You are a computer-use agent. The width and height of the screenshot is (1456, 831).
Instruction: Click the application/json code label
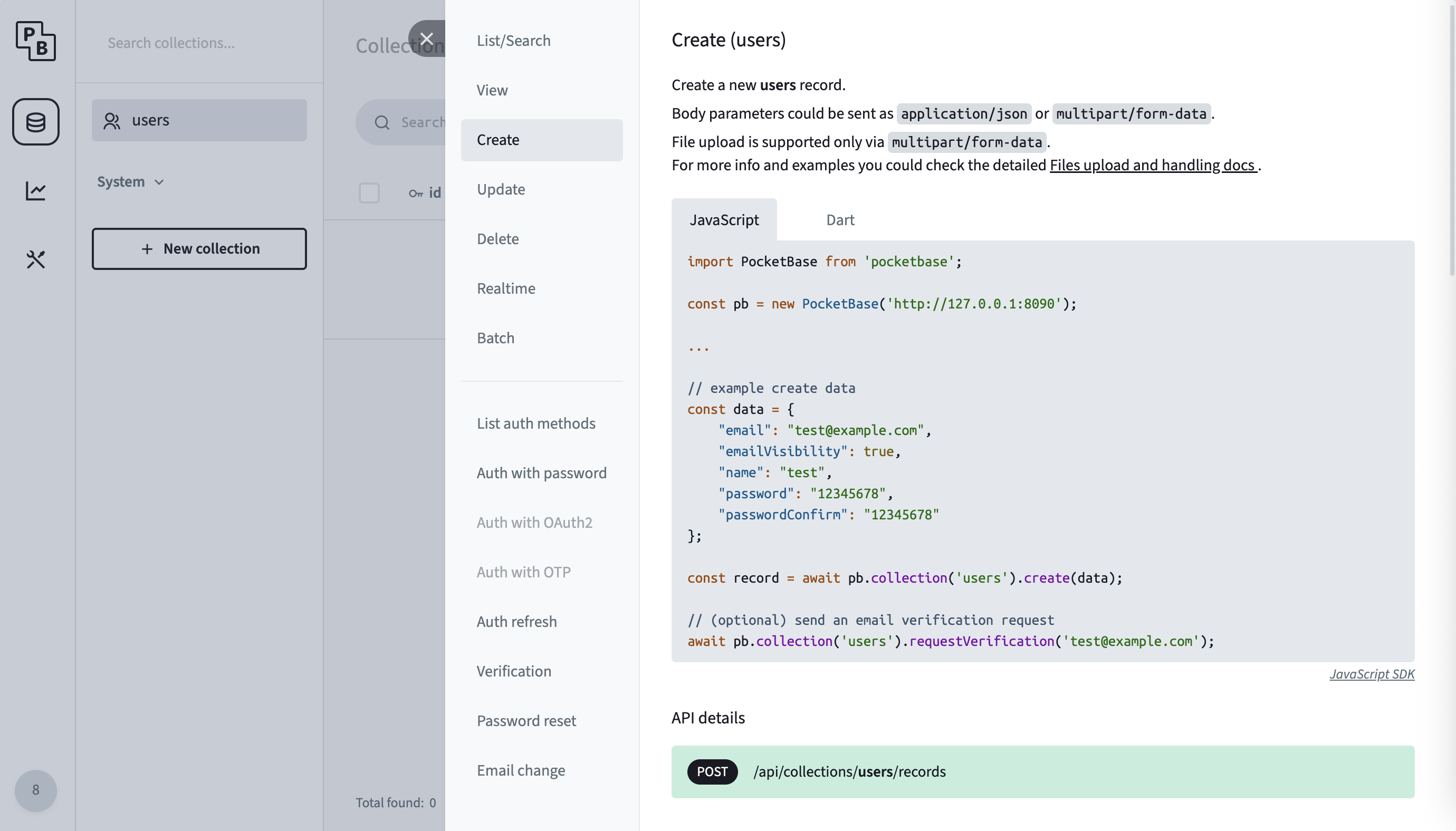click(x=964, y=114)
